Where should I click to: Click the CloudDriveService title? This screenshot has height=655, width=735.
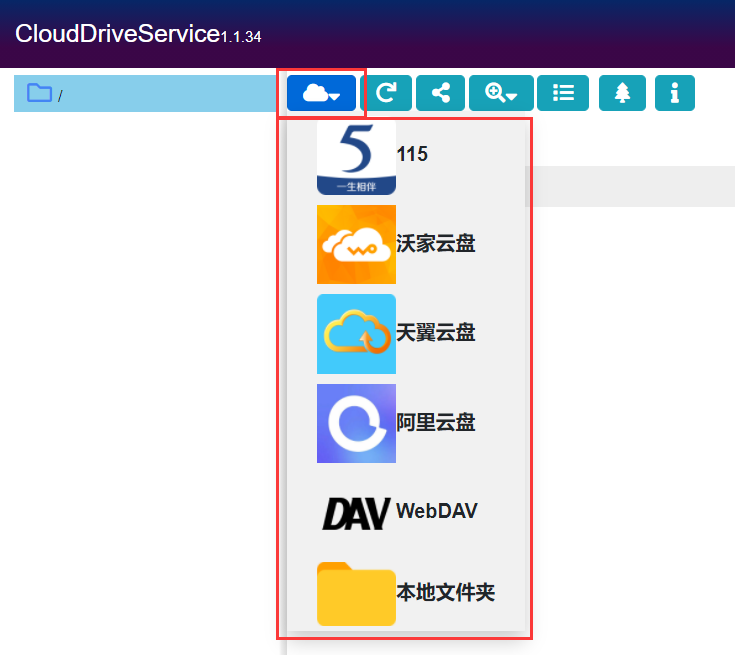point(118,34)
